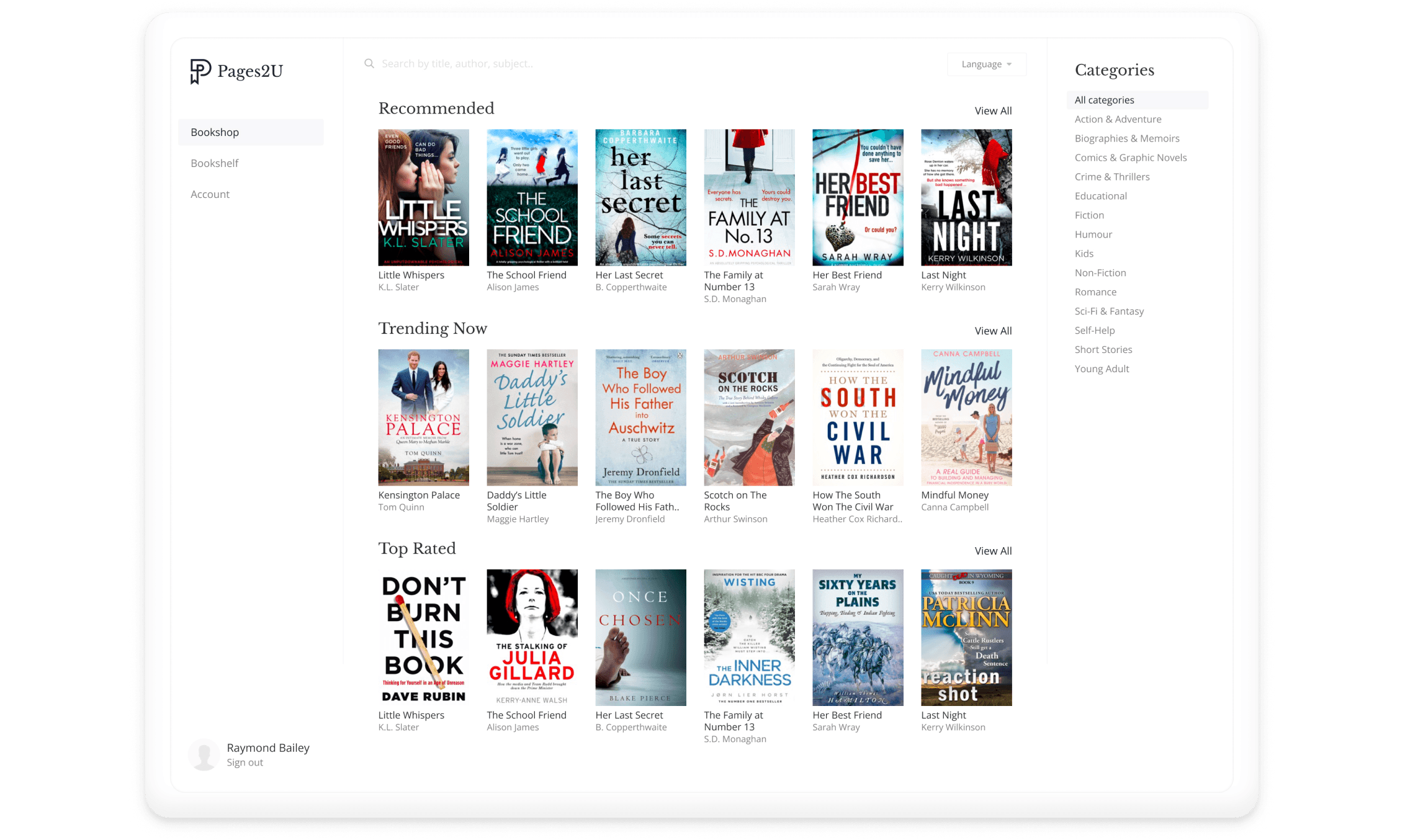Go to the Account section

point(210,194)
